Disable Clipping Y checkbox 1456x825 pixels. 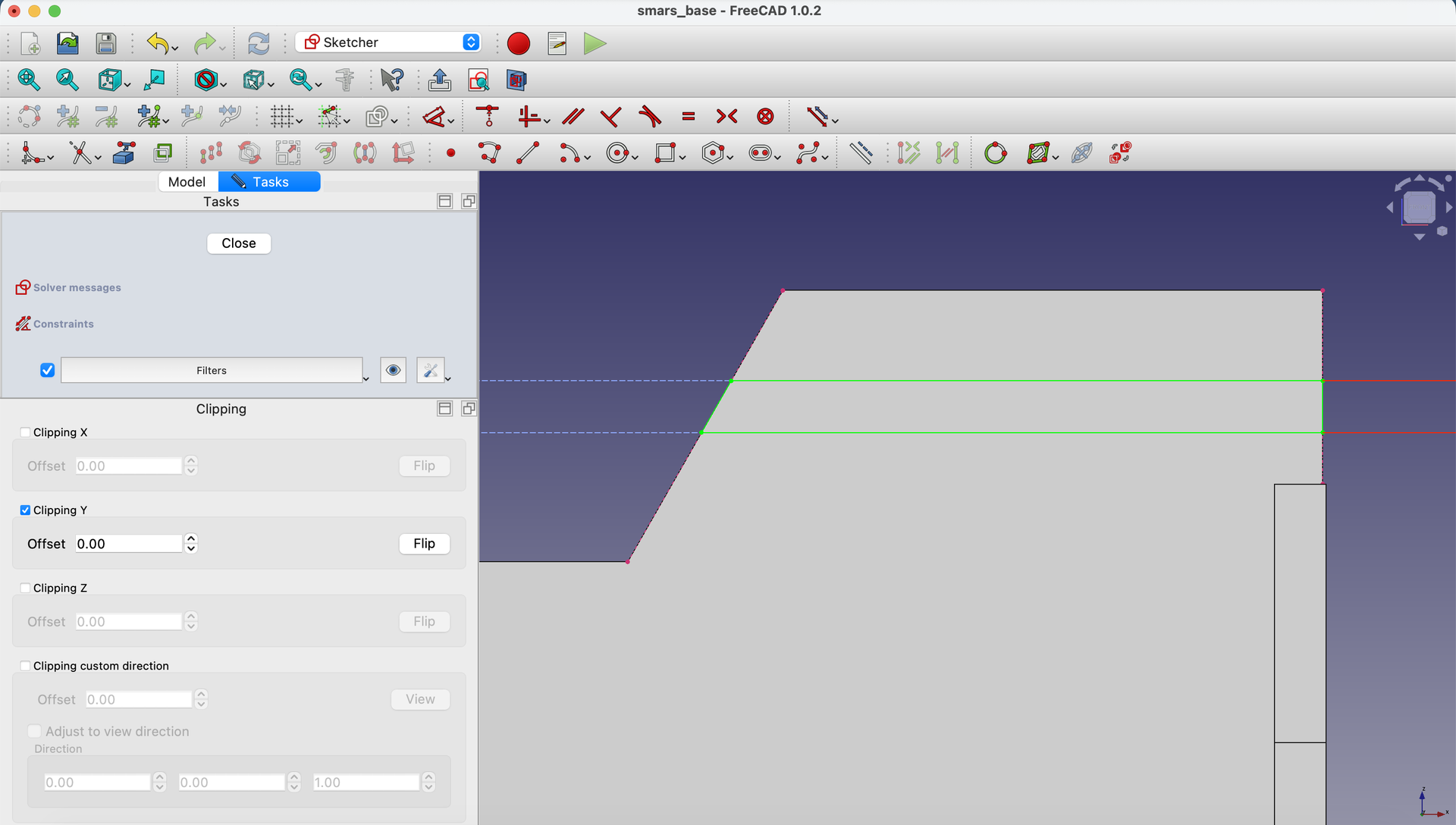[x=25, y=510]
